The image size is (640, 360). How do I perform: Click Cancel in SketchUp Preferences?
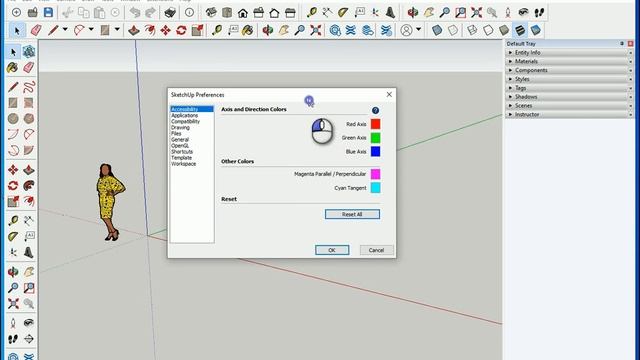coord(376,250)
